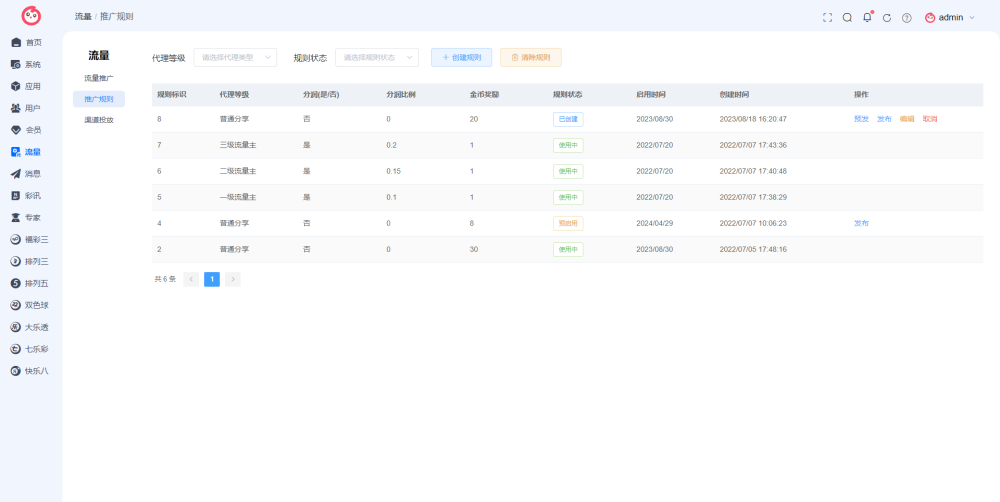
Task: Open 双色球 in the sidebar
Action: pyautogui.click(x=31, y=305)
